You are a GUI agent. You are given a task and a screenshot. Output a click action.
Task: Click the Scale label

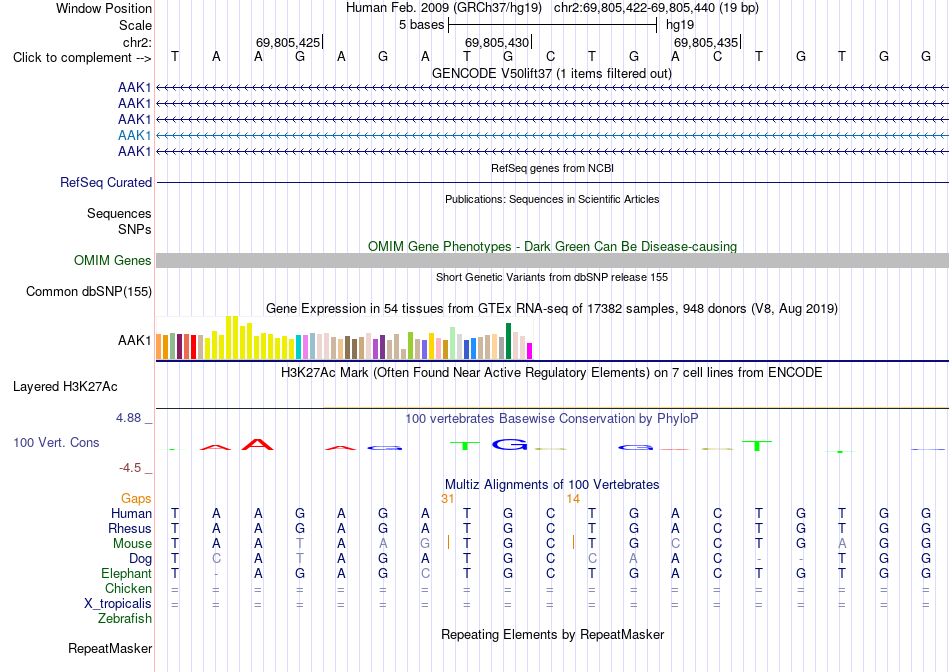click(136, 25)
